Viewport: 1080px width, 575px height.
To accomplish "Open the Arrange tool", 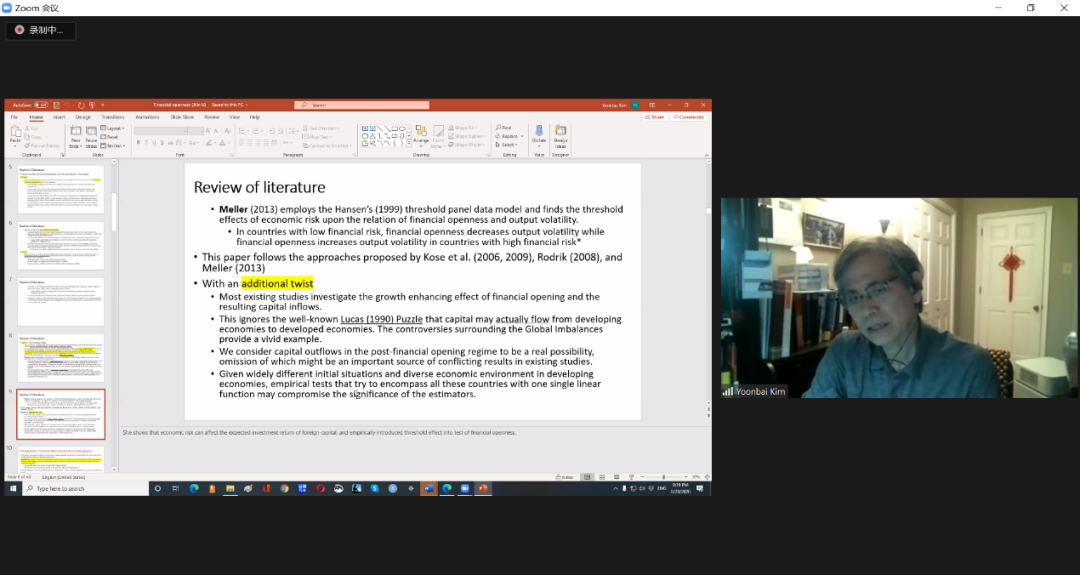I will (x=421, y=132).
